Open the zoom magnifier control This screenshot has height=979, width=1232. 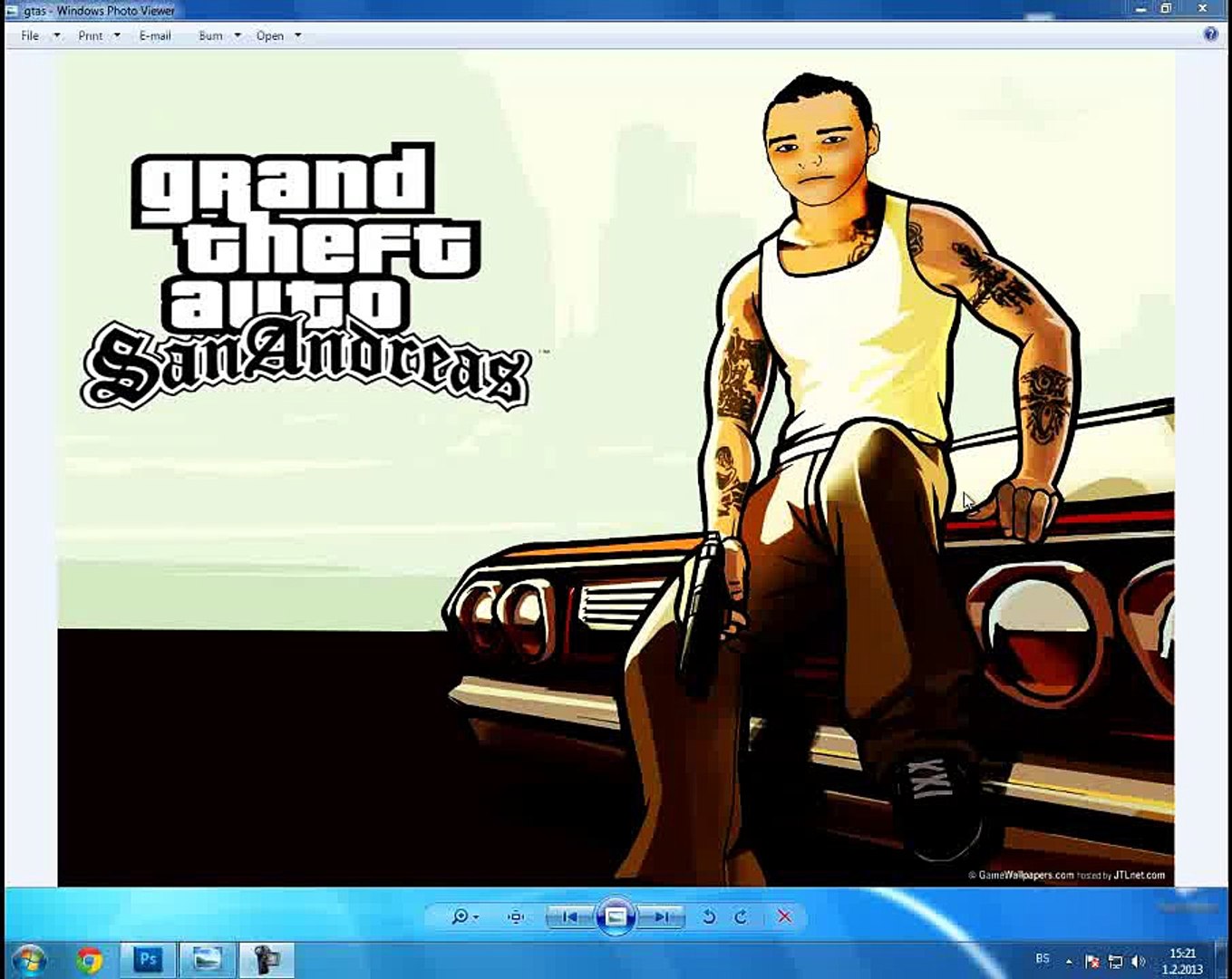464,916
